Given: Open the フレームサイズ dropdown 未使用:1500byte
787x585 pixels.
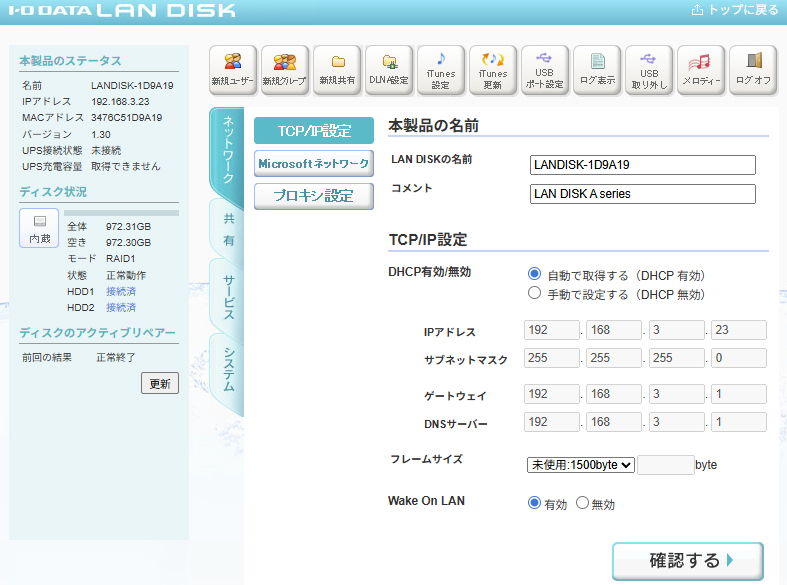Looking at the screenshot, I should pos(581,465).
